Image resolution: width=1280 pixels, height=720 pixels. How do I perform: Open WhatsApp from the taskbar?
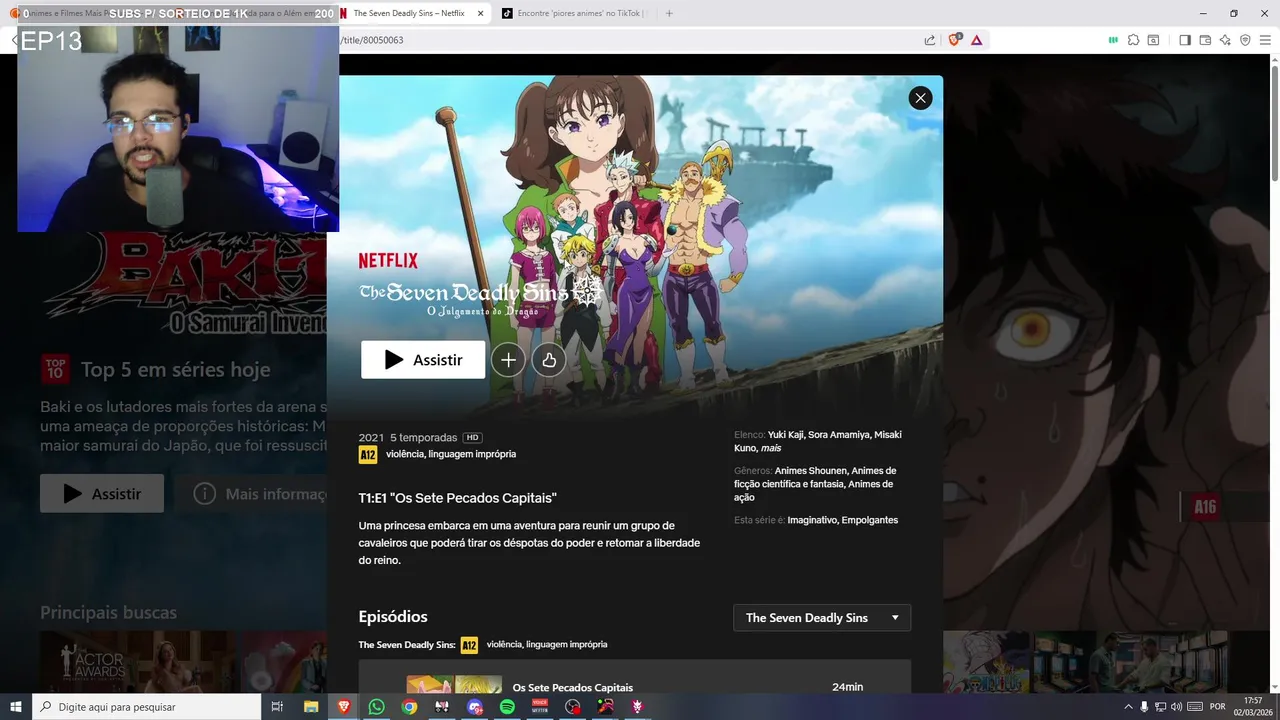point(376,706)
